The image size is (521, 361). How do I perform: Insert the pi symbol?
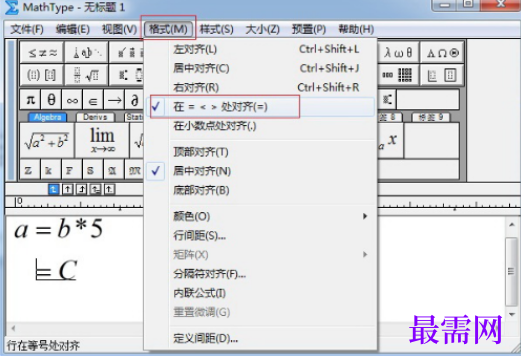(x=30, y=99)
